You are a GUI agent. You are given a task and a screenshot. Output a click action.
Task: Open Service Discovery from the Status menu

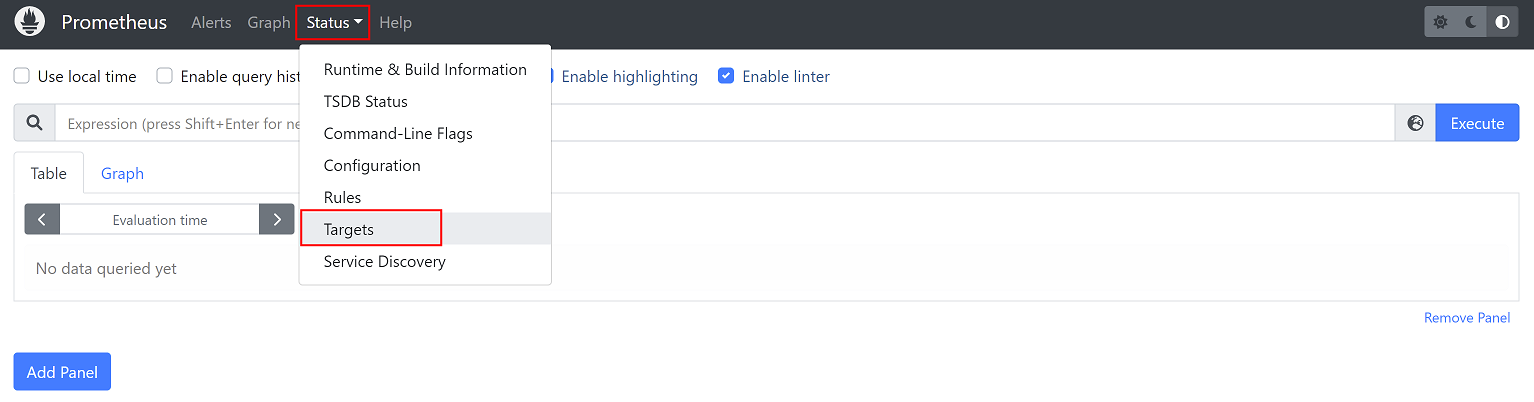(x=385, y=261)
